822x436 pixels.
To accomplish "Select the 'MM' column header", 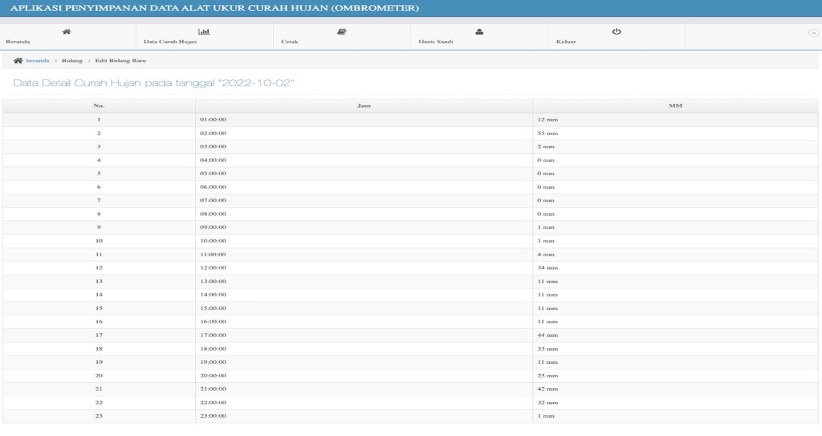I will 675,106.
